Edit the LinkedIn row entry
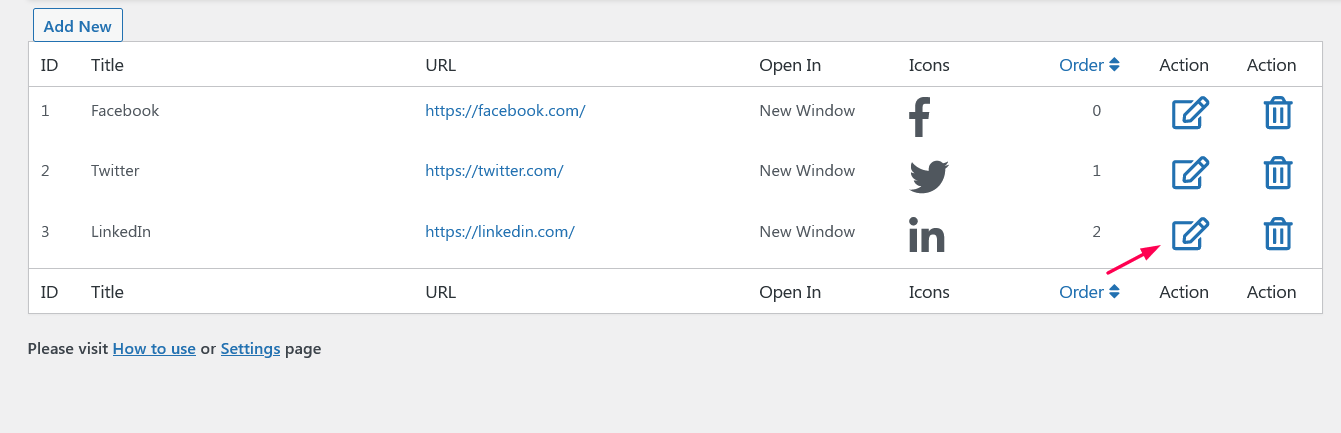Image resolution: width=1341 pixels, height=433 pixels. click(x=1191, y=234)
